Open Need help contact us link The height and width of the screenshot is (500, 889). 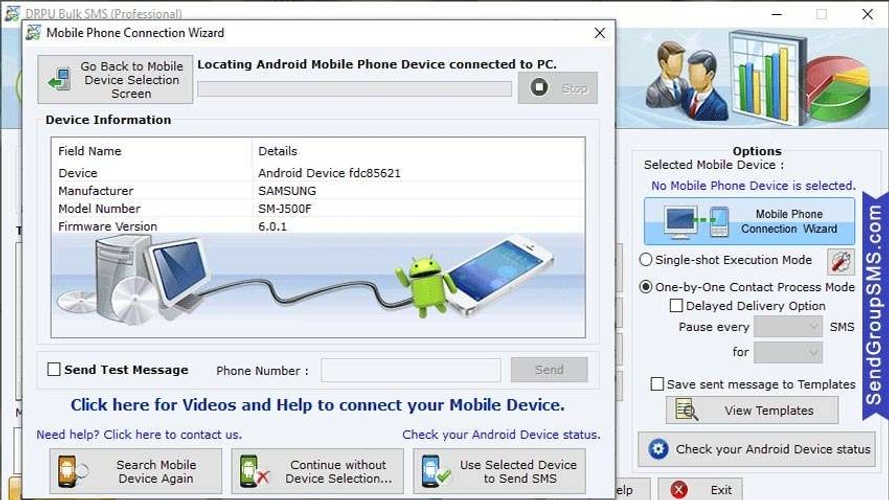point(139,434)
